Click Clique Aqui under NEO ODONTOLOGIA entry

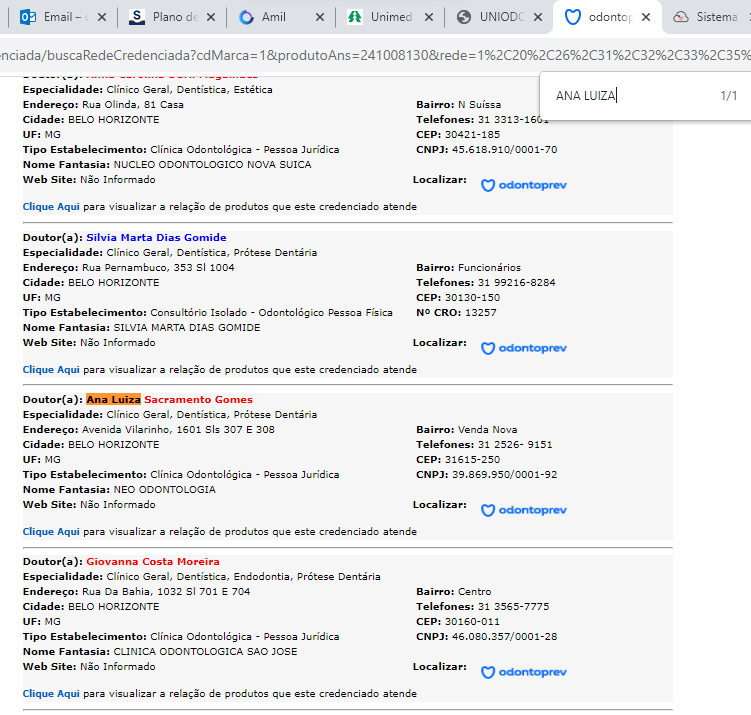click(51, 532)
